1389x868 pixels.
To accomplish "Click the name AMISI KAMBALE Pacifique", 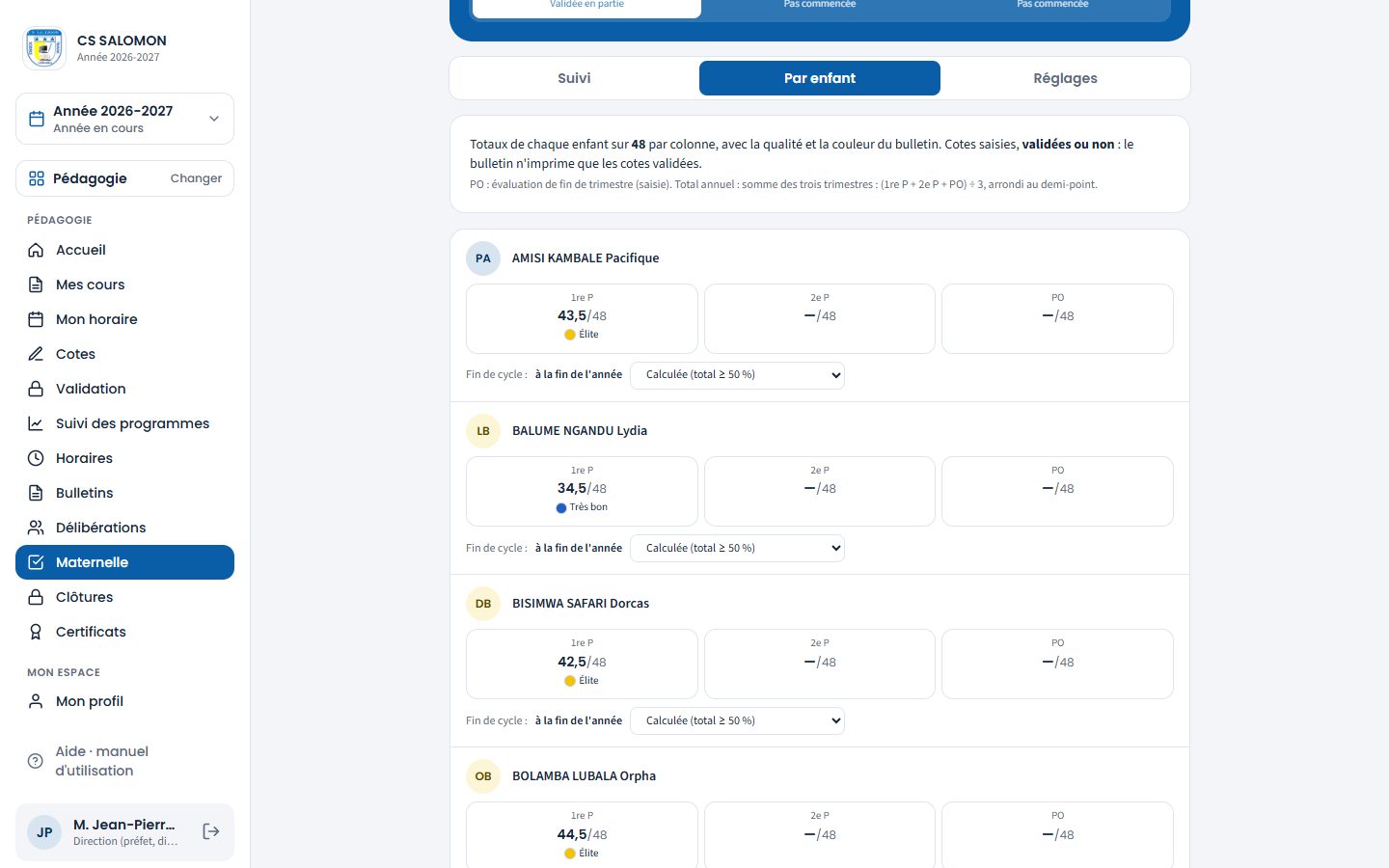I will (586, 258).
